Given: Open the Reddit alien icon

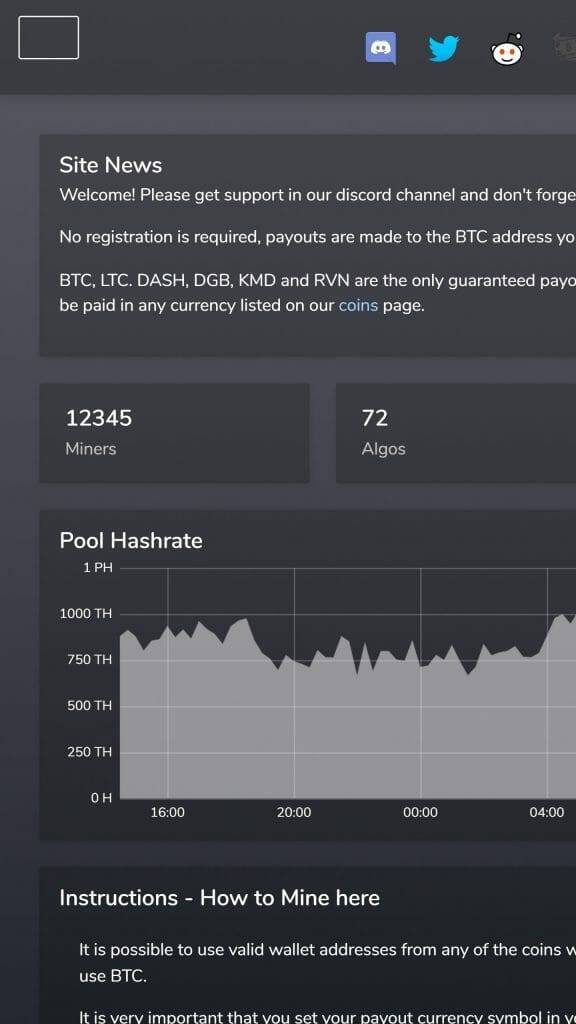Looking at the screenshot, I should 507,49.
